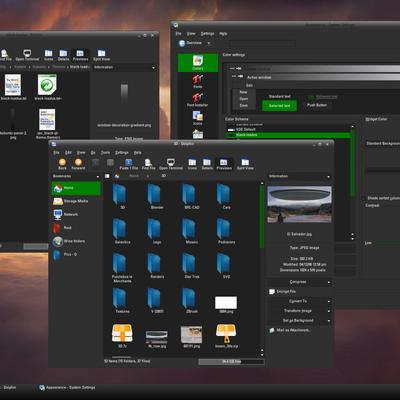This screenshot has height=400, width=400.
Task: Click Selected text preview in Color settings
Action: (279, 106)
